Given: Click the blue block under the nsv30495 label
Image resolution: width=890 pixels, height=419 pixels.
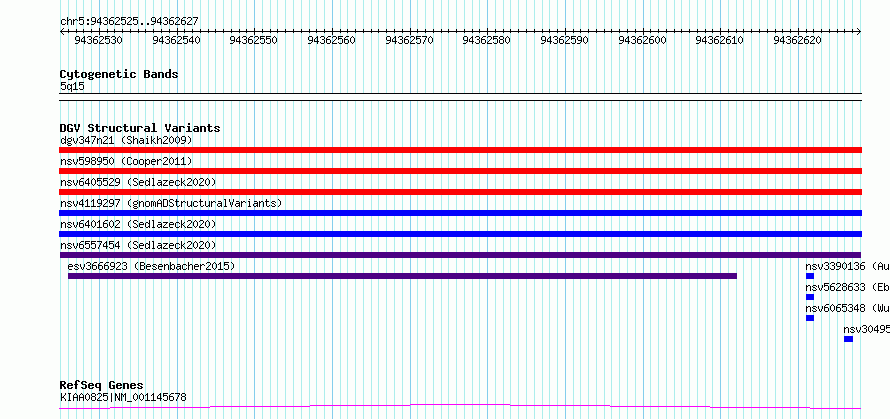Looking at the screenshot, I should pos(848,339).
